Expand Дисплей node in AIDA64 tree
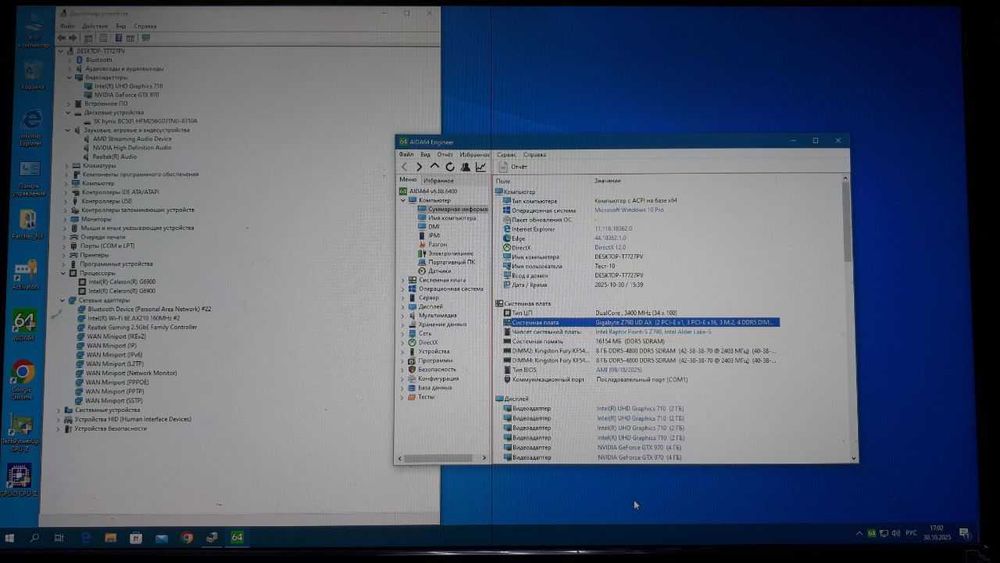 403,307
